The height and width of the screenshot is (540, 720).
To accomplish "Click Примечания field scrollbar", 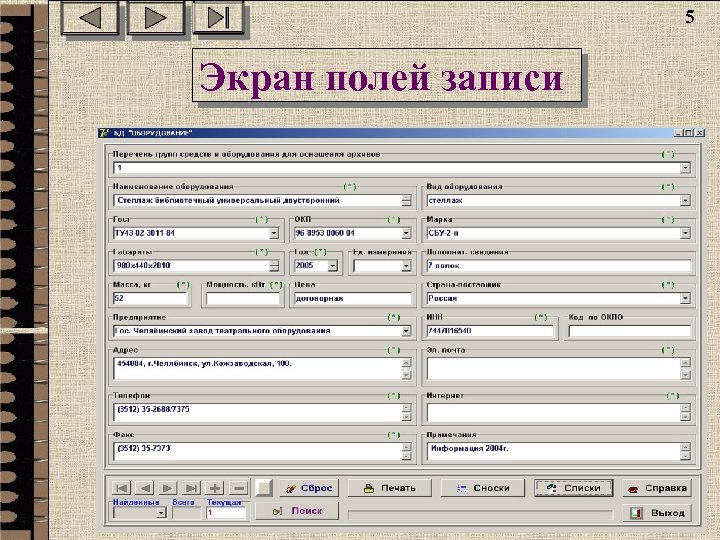I will 685,451.
